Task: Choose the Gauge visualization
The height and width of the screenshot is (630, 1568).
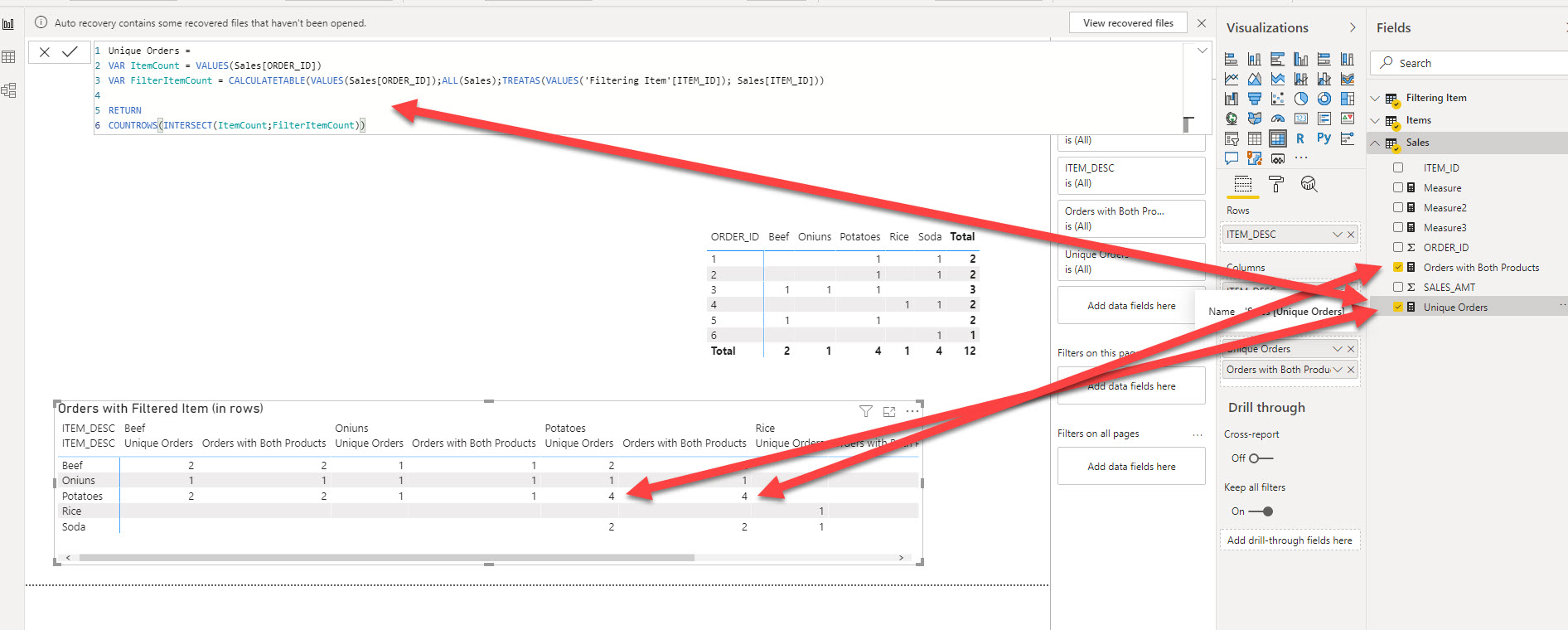Action: coord(1278,119)
